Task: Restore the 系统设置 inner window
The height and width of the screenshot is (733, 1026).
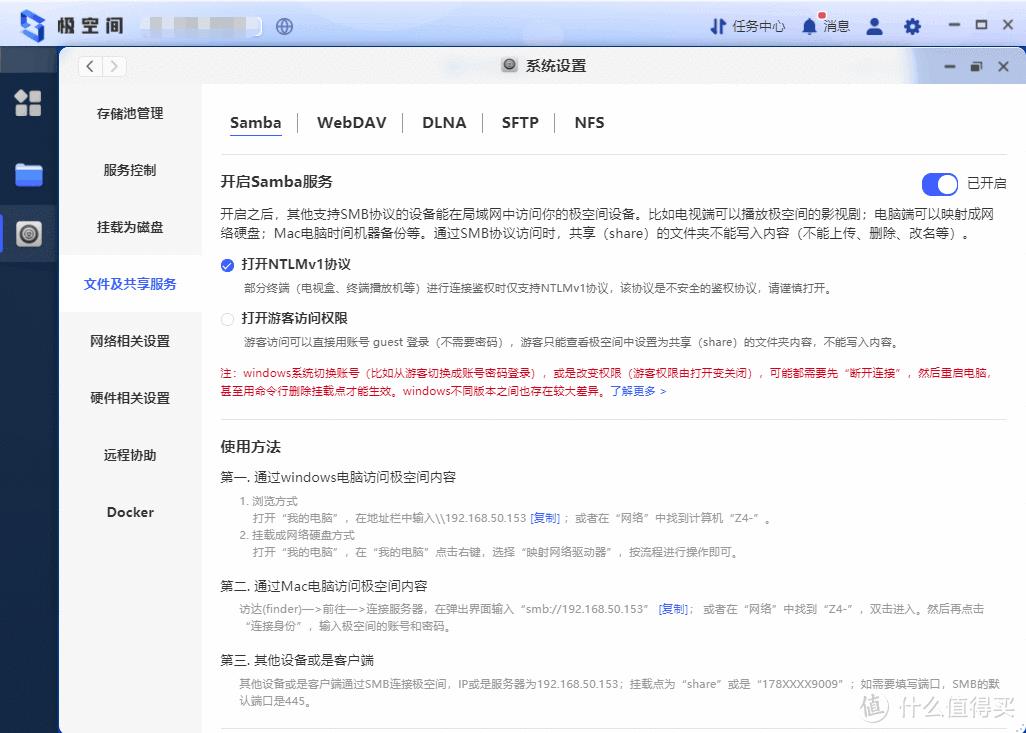Action: (x=976, y=66)
